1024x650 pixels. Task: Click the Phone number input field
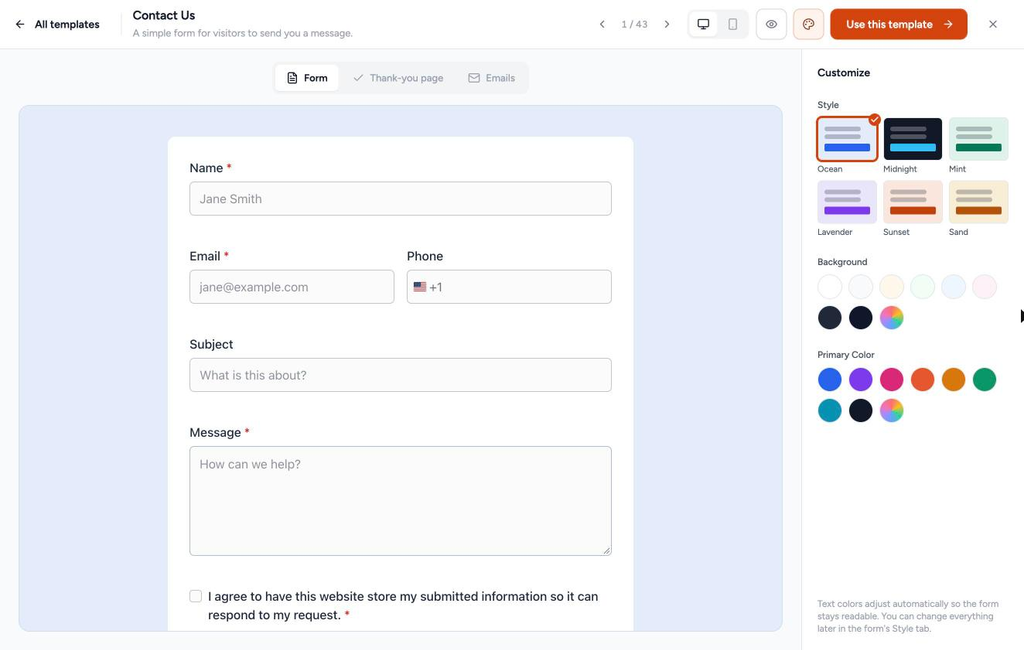(x=509, y=287)
